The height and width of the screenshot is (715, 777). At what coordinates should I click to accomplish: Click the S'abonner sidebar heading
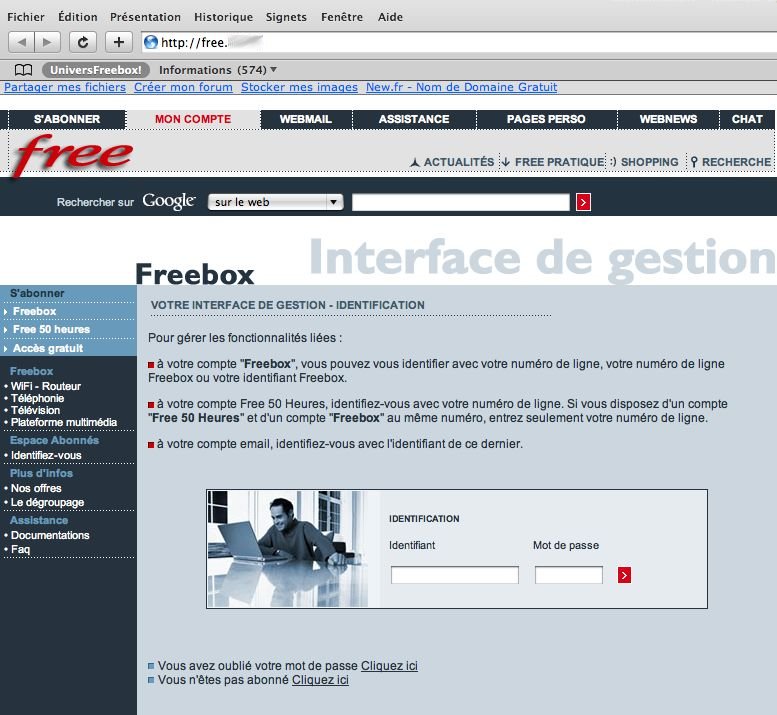tap(37, 293)
